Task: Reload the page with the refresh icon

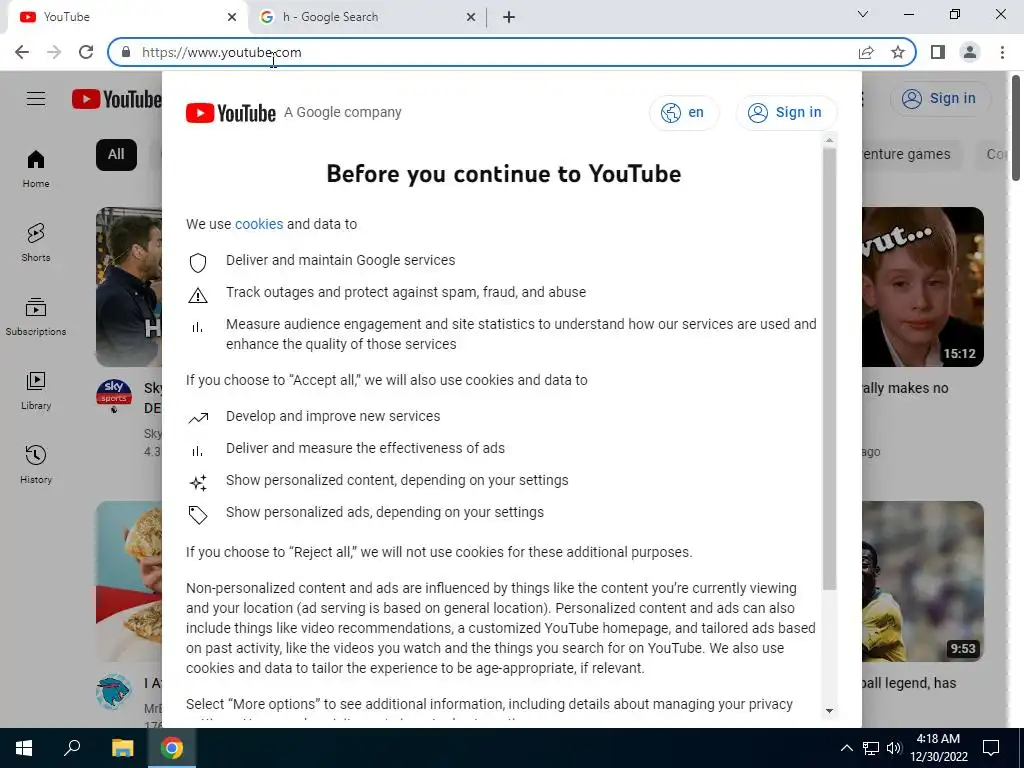Action: [x=86, y=52]
